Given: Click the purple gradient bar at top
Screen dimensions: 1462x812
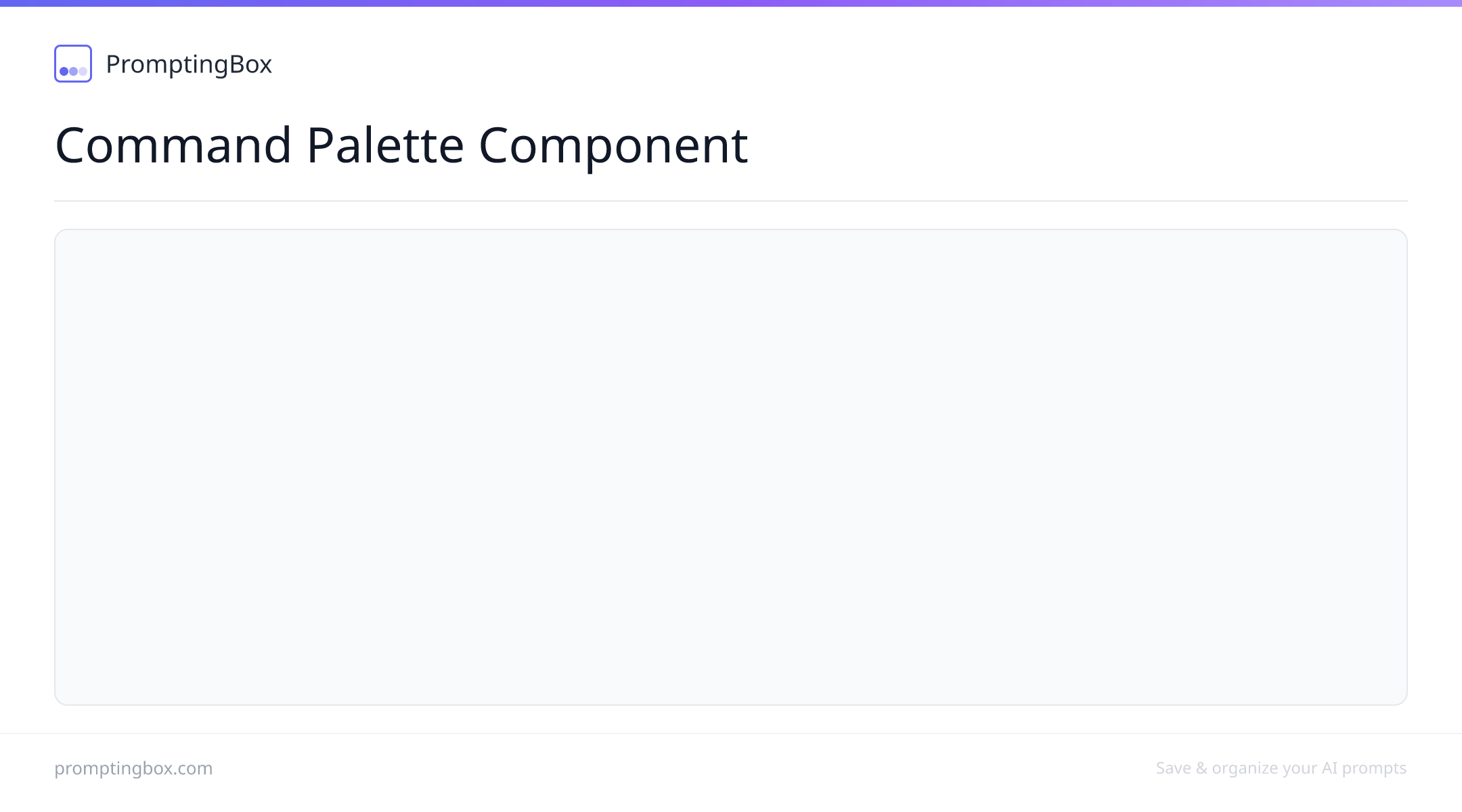Looking at the screenshot, I should [x=731, y=3].
